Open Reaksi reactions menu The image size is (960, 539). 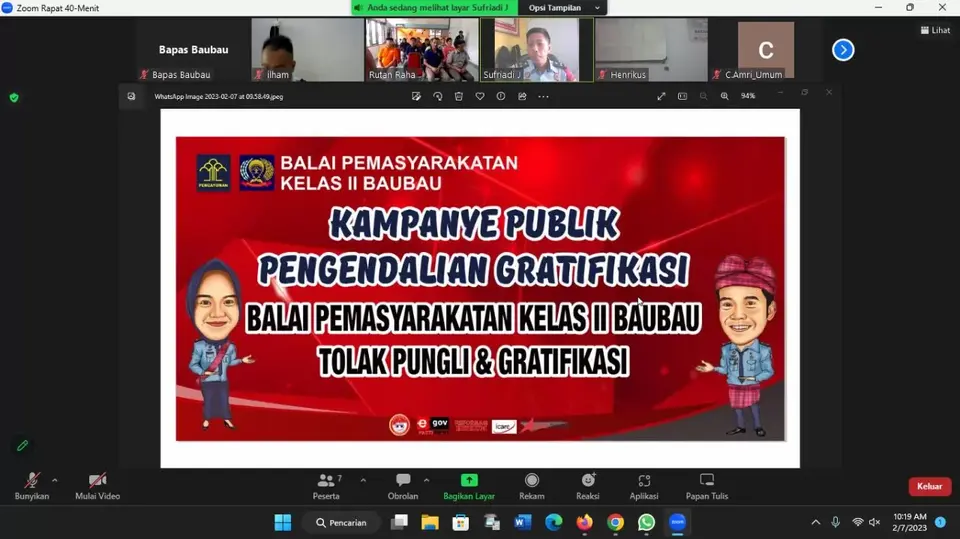tap(588, 486)
